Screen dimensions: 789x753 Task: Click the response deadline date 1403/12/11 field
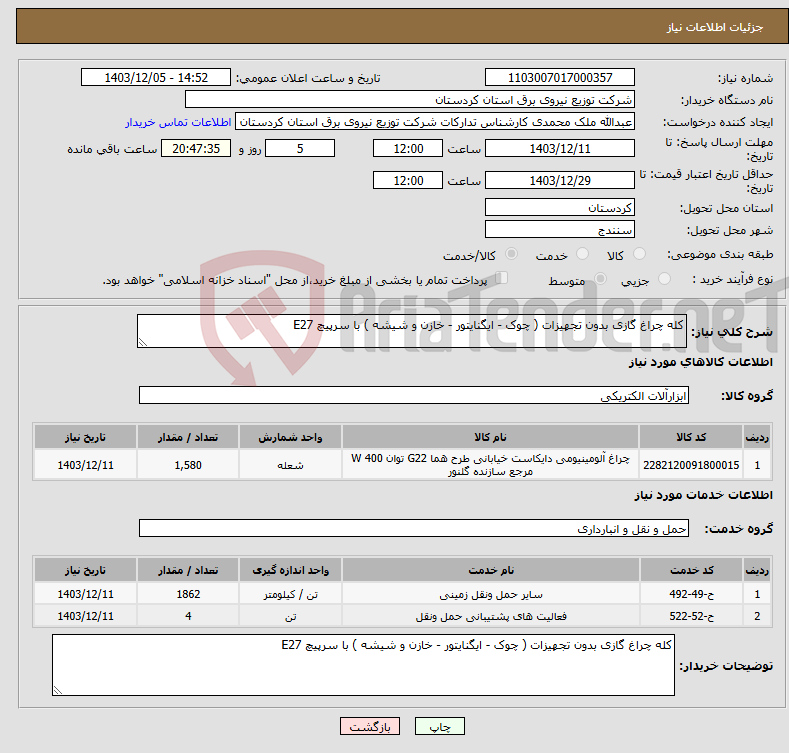560,148
